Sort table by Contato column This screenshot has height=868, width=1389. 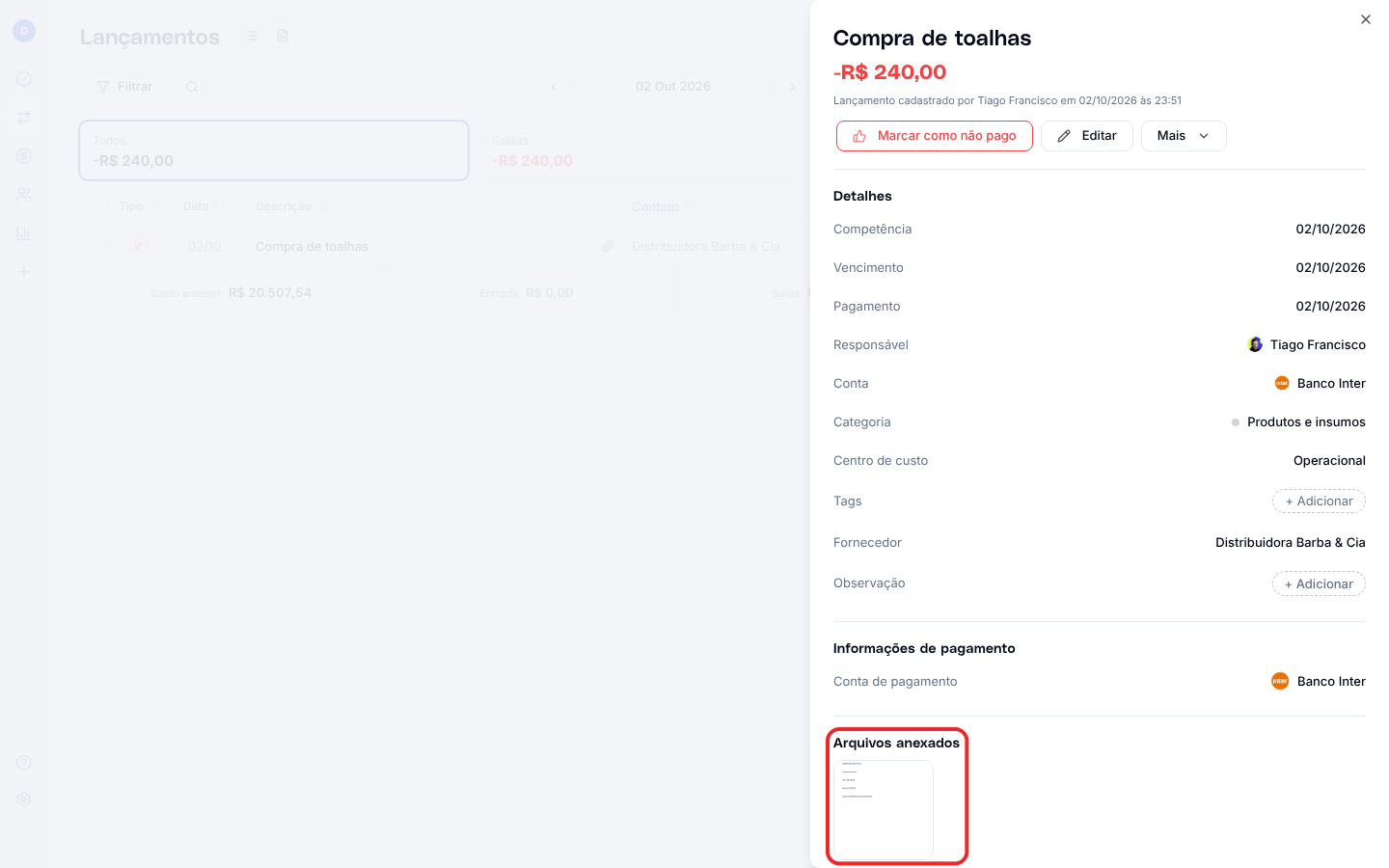[x=663, y=207]
